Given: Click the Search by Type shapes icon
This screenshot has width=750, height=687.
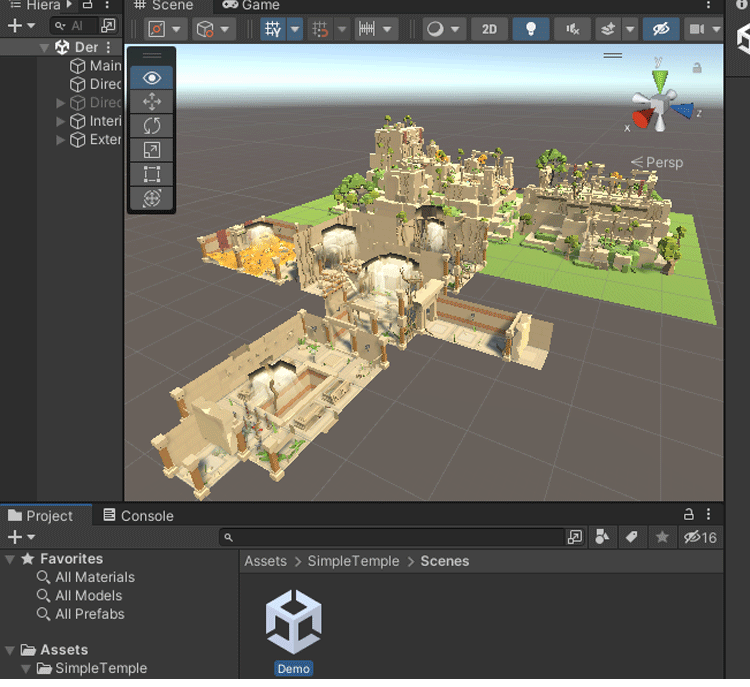Looking at the screenshot, I should click(x=602, y=537).
